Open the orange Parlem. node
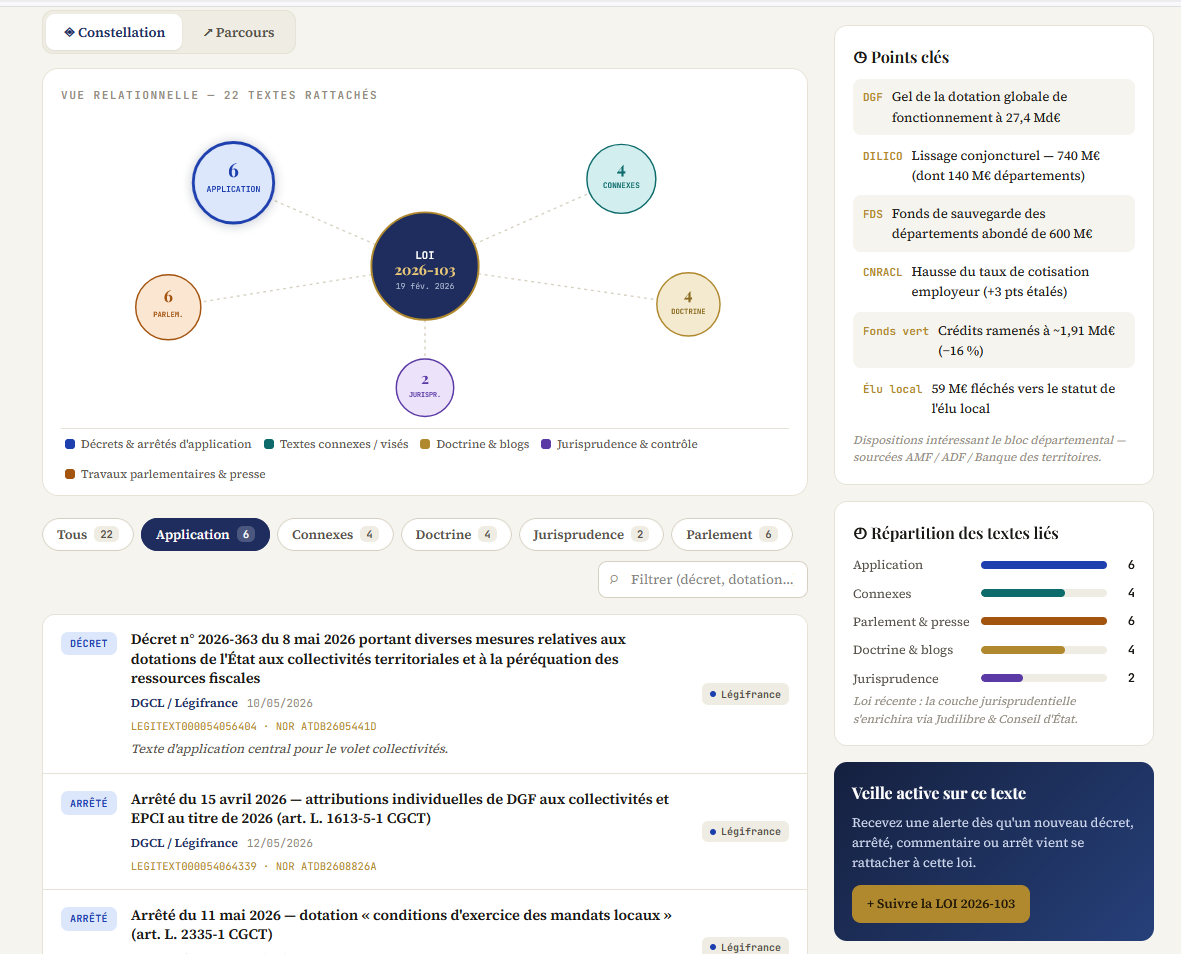Screen dimensions: 1181x954 tap(168, 306)
